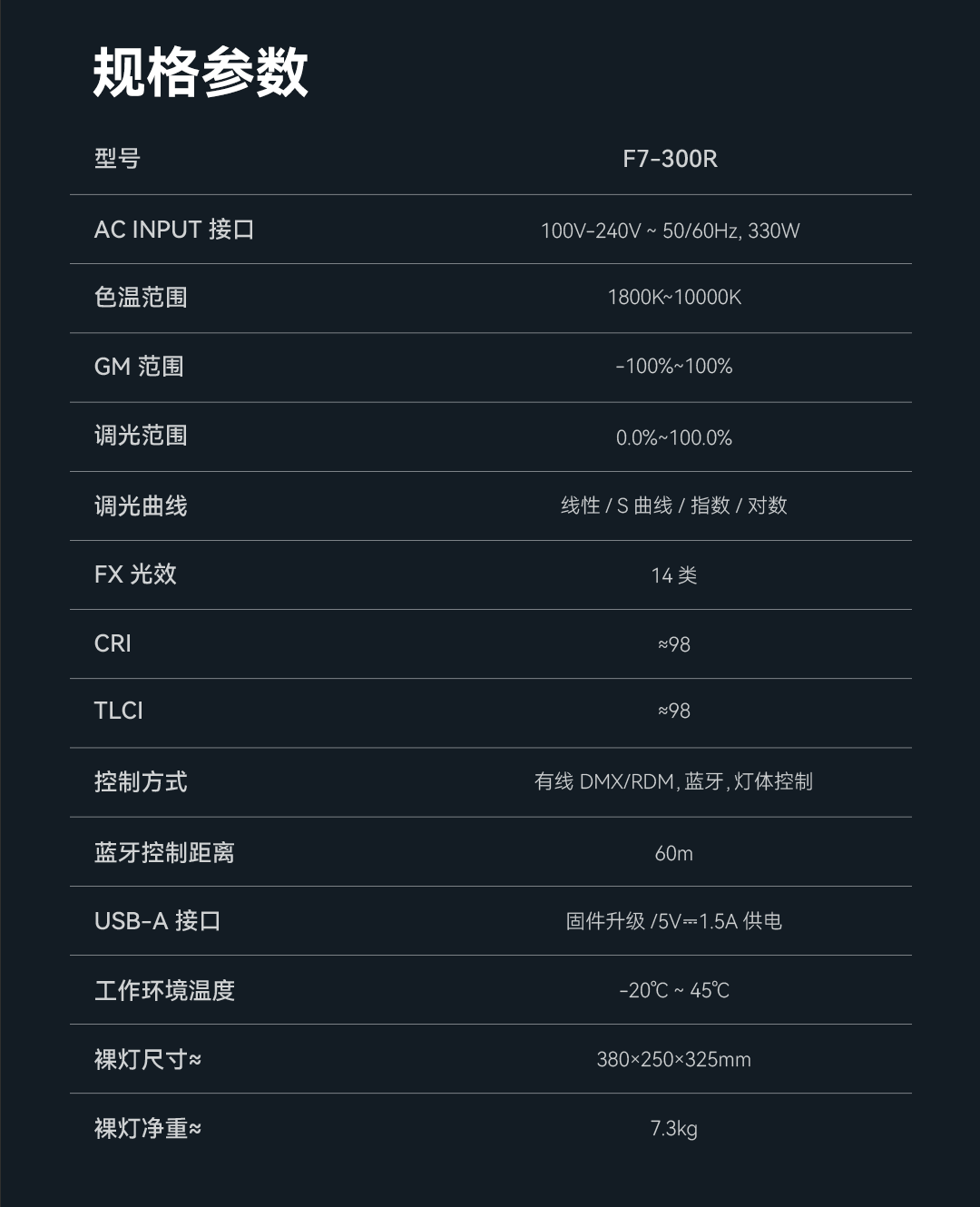Click the -100%~100% value
The width and height of the screenshot is (980, 1207).
tap(674, 367)
